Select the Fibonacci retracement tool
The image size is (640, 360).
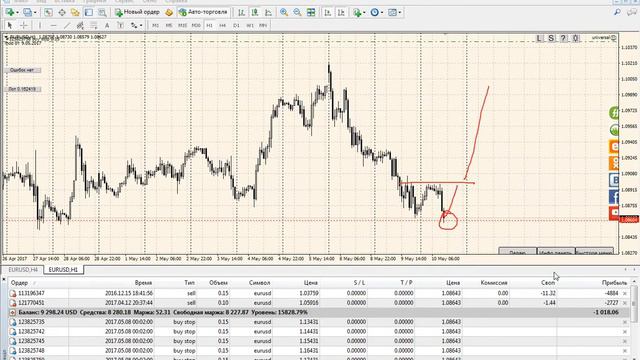tap(93, 25)
